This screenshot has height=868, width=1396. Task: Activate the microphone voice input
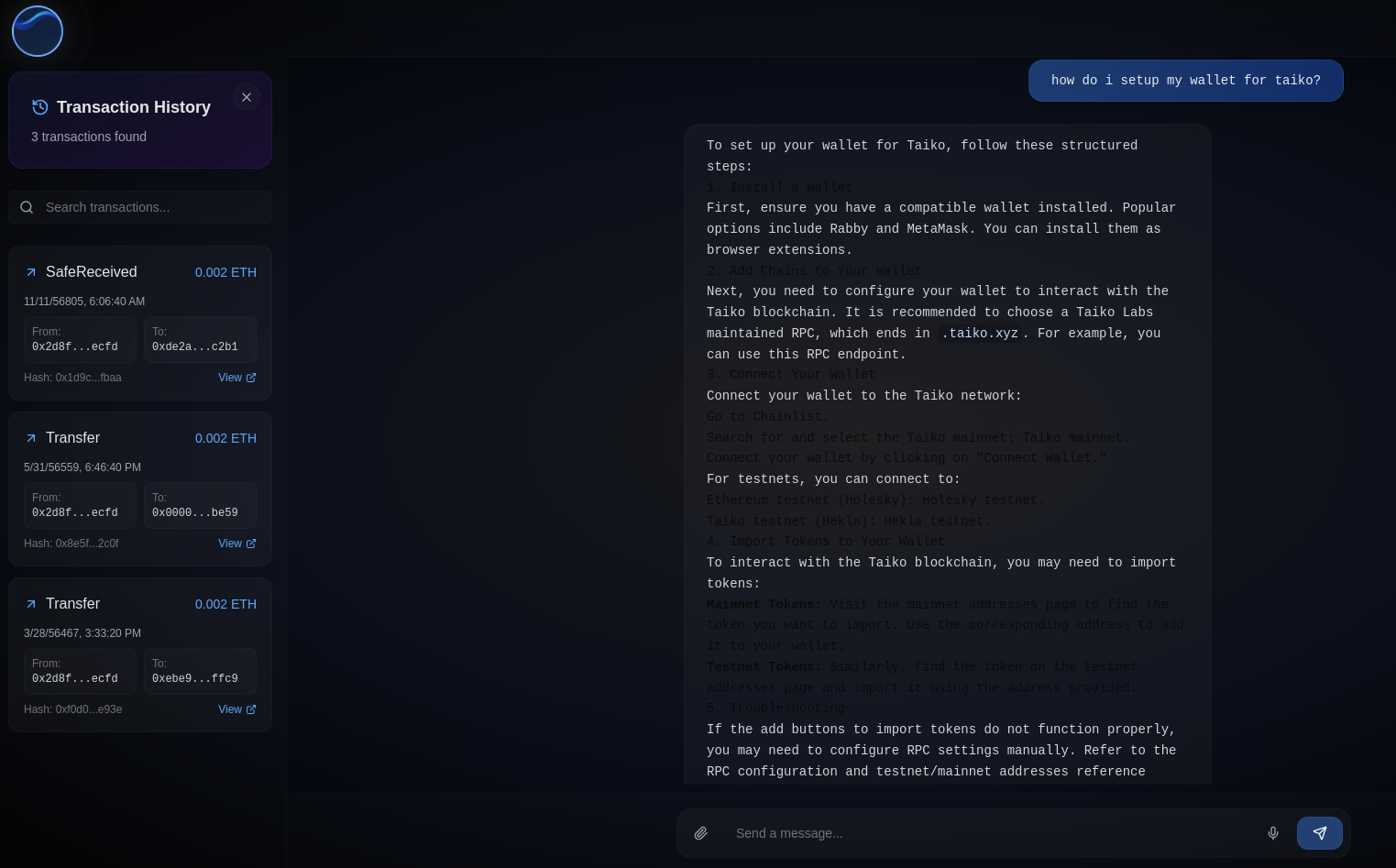click(x=1273, y=833)
